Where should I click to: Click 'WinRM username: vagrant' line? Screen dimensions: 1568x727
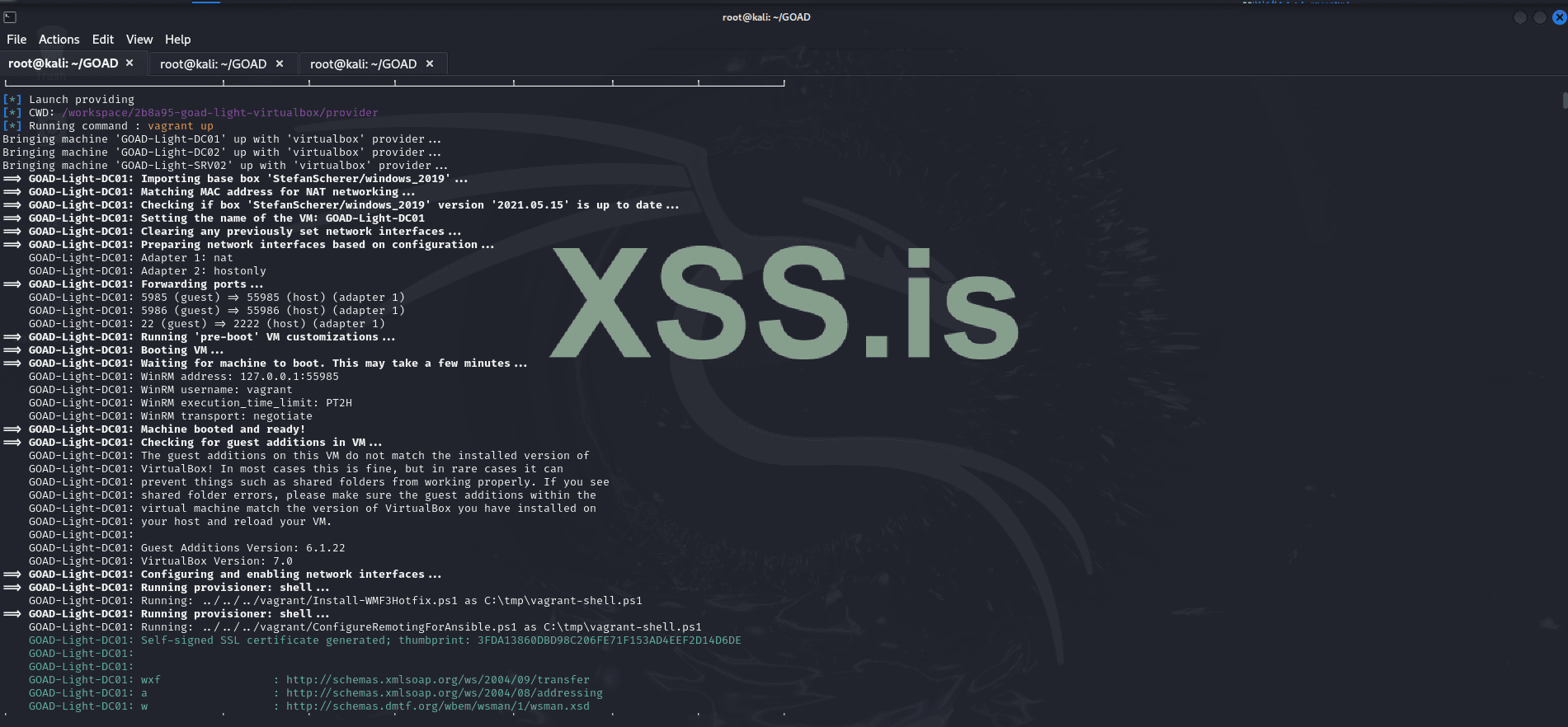[x=161, y=390]
